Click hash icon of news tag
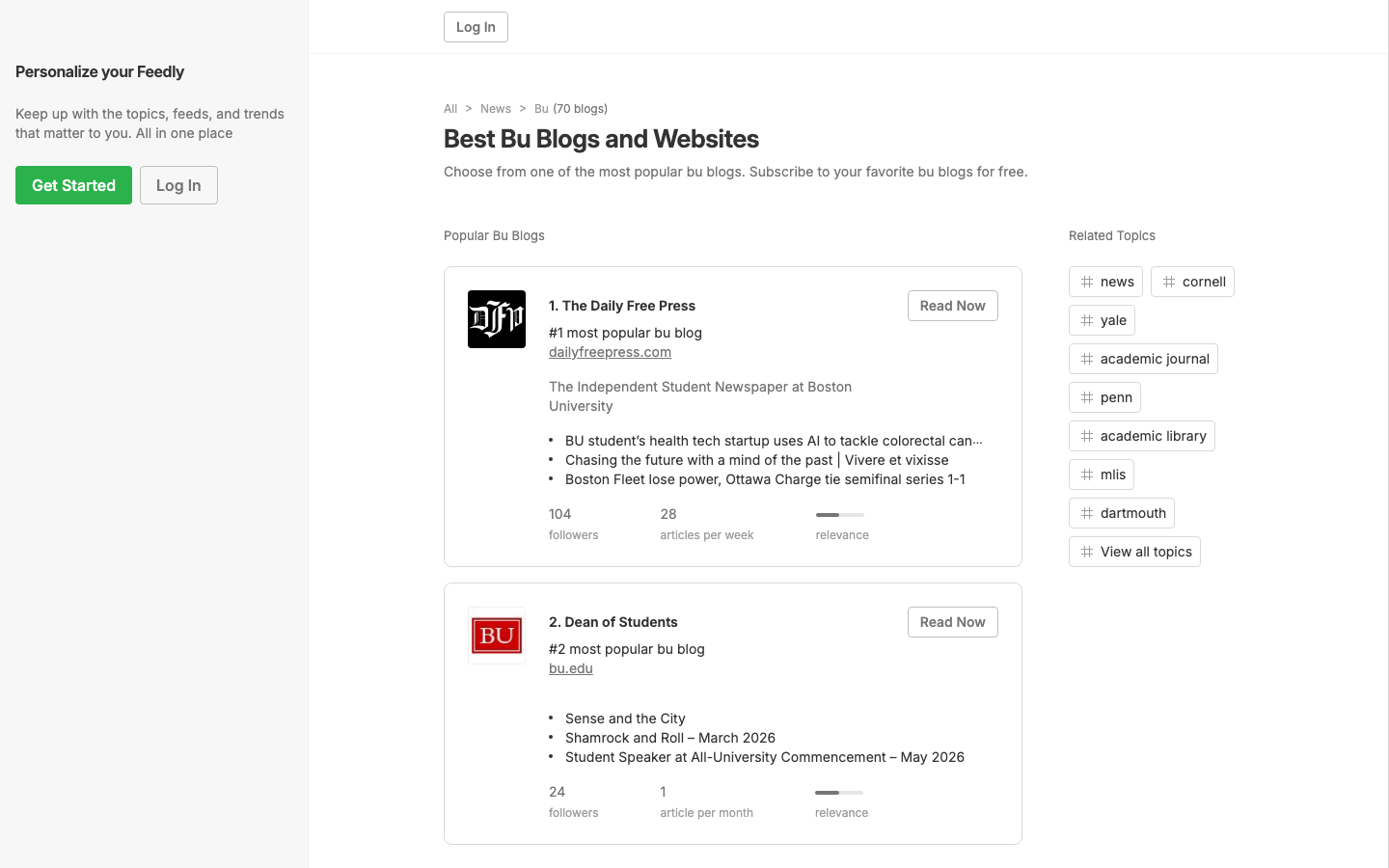 (x=1087, y=282)
